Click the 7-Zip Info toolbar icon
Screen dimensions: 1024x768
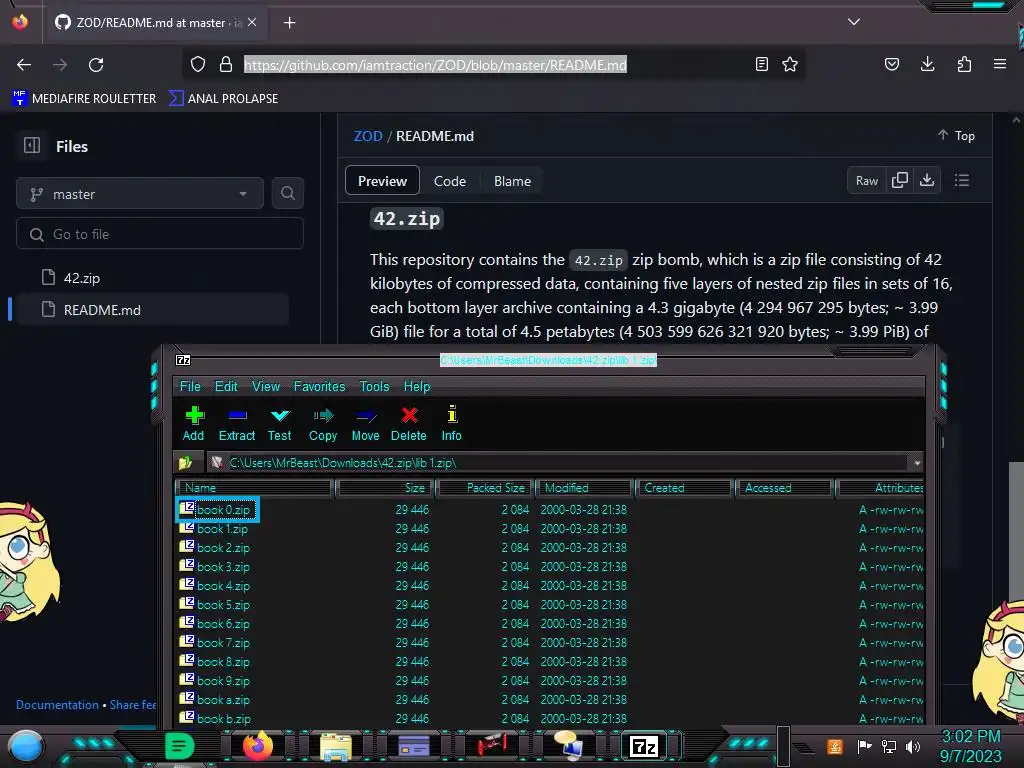(x=452, y=415)
